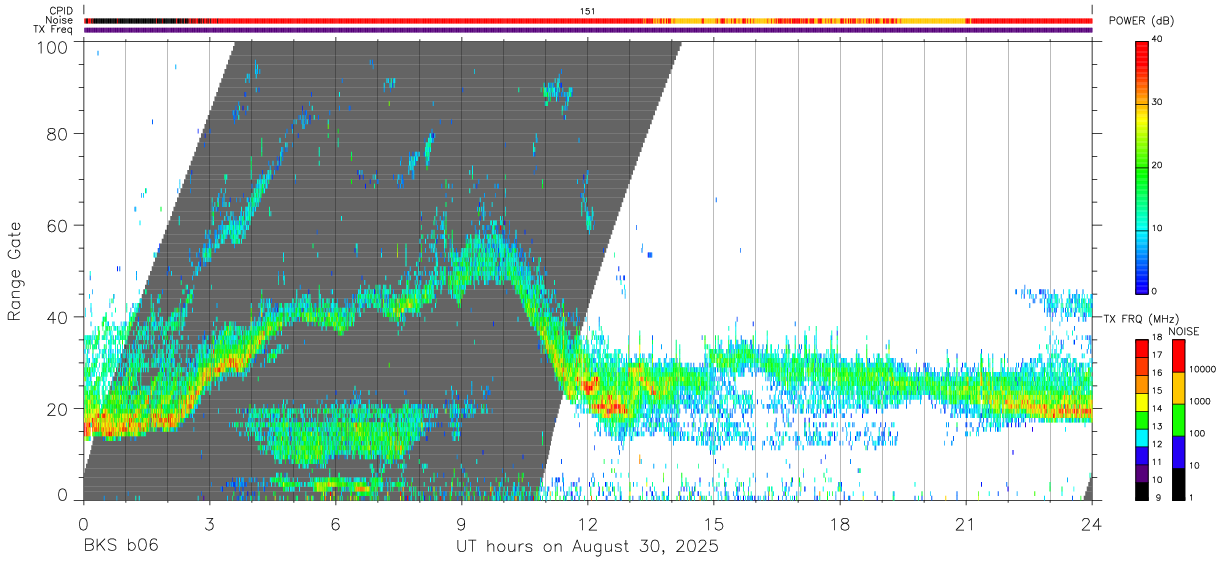Click the Noise row label
Viewport: 1228px width, 567px height.
point(59,20)
